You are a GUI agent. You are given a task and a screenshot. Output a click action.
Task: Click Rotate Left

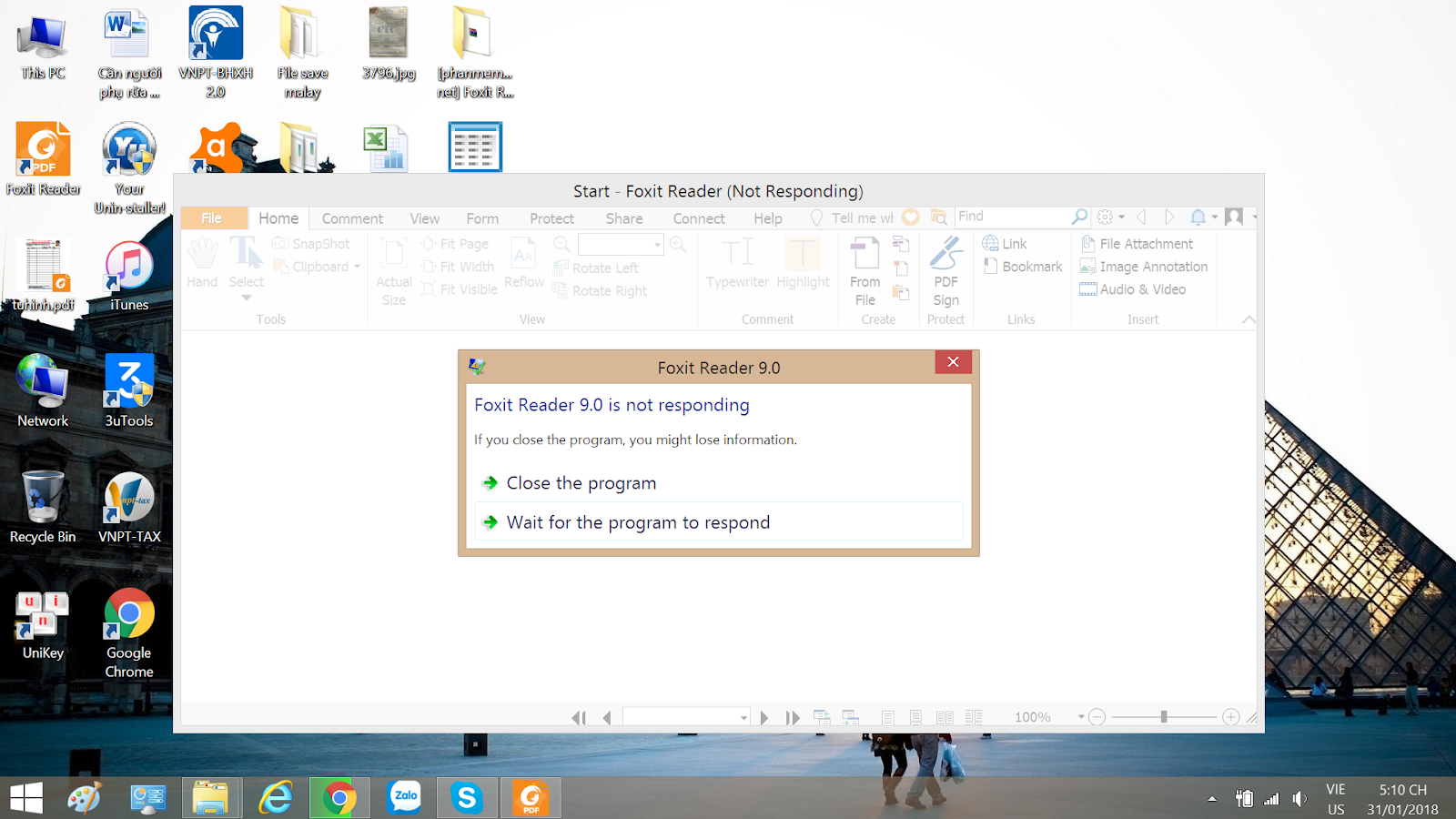[596, 268]
